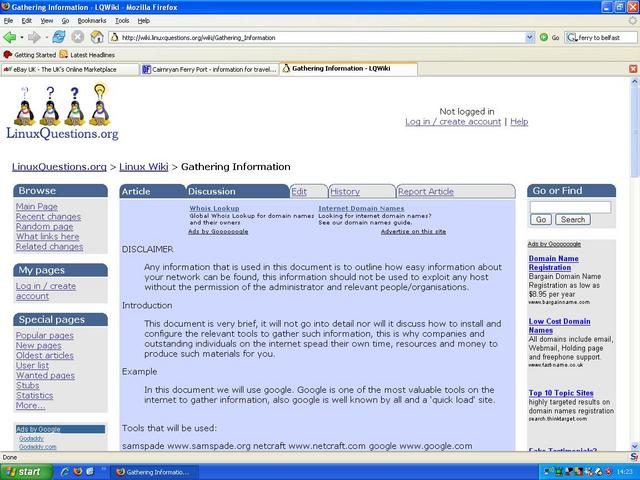Click the Report Article tab
This screenshot has width=640, height=480.
point(426,191)
